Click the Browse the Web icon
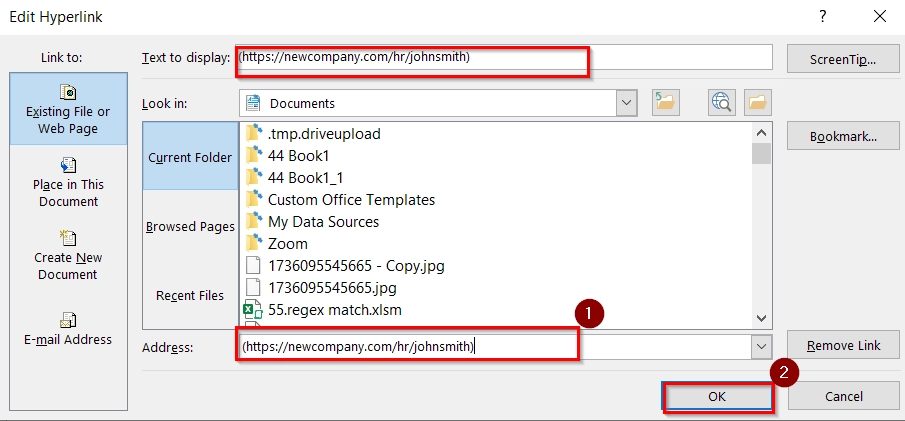The height and width of the screenshot is (421, 905). 722,102
